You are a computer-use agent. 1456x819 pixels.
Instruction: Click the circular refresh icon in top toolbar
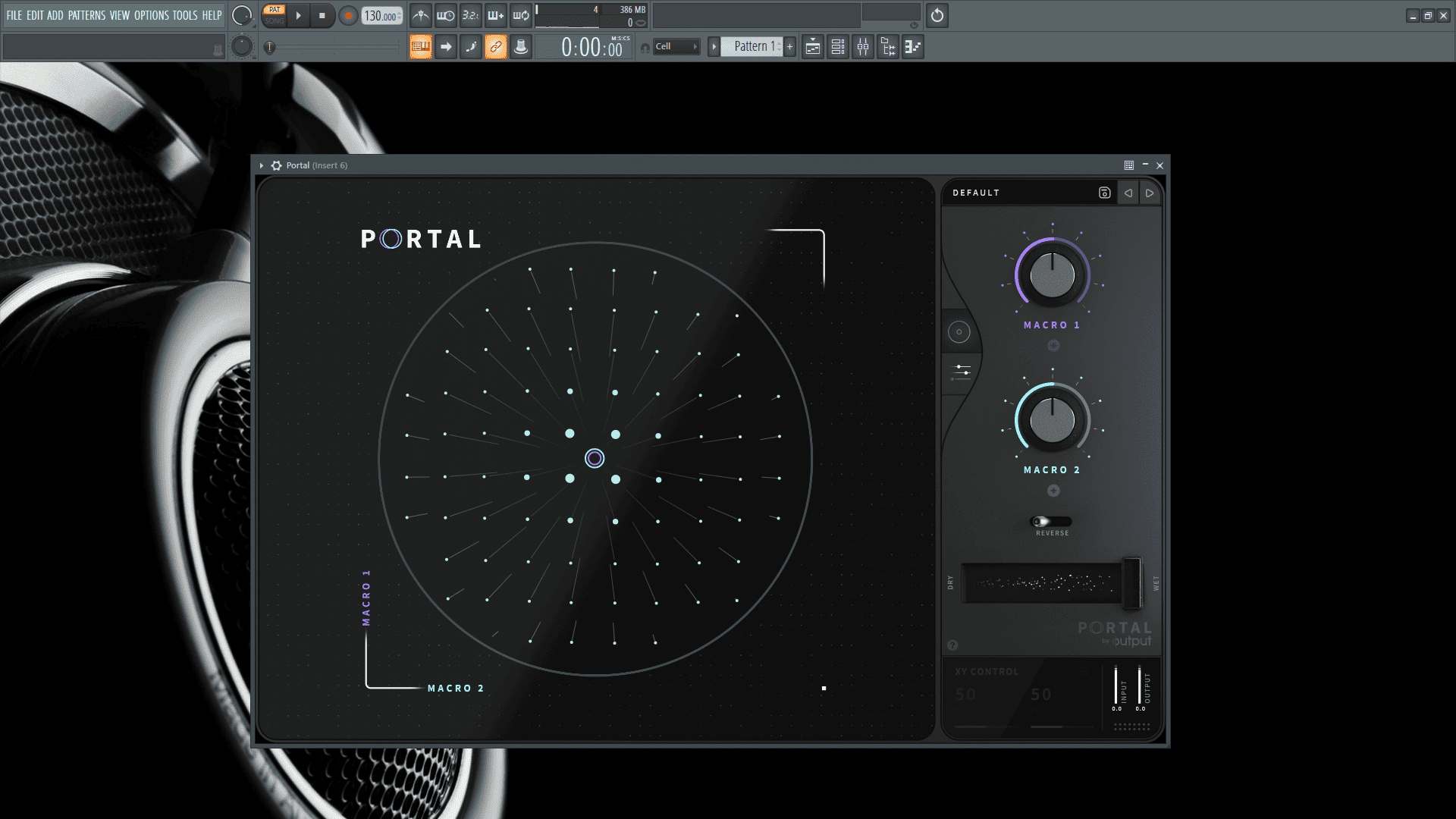[937, 15]
